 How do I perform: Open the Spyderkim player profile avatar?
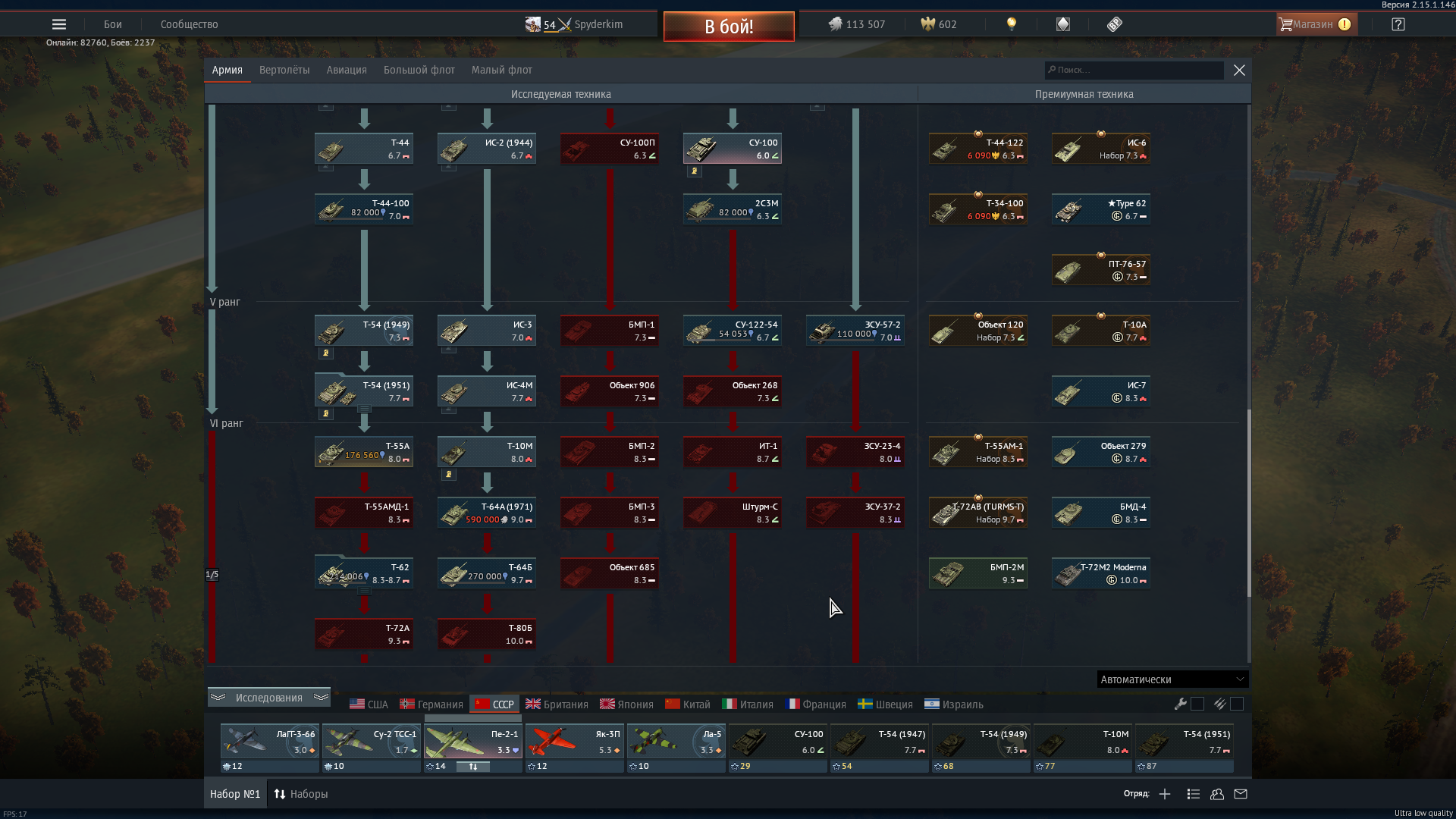(532, 24)
